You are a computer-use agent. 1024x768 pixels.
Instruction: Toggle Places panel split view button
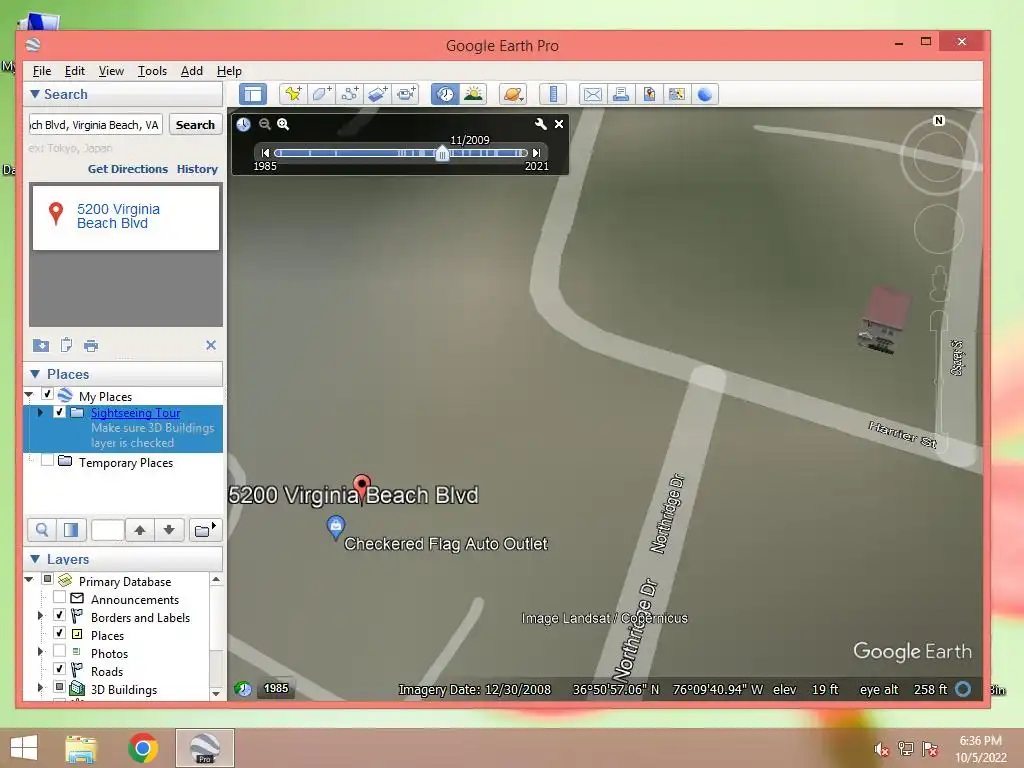(x=71, y=530)
